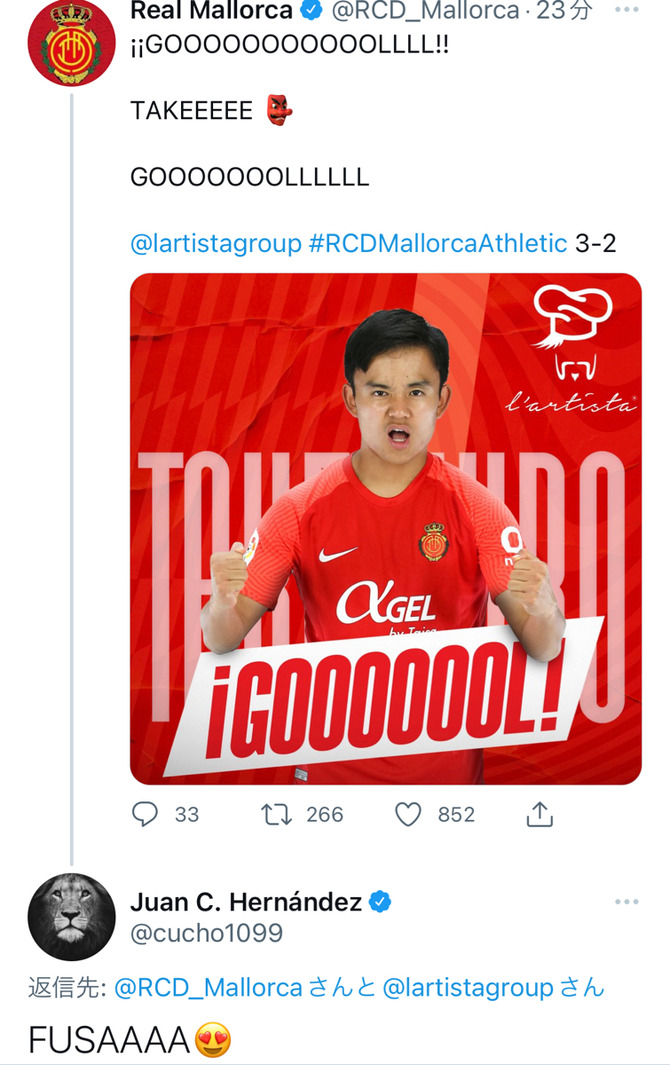670x1065 pixels.
Task: Open the #RCDMallorcaAthletic hashtag
Action: click(438, 243)
